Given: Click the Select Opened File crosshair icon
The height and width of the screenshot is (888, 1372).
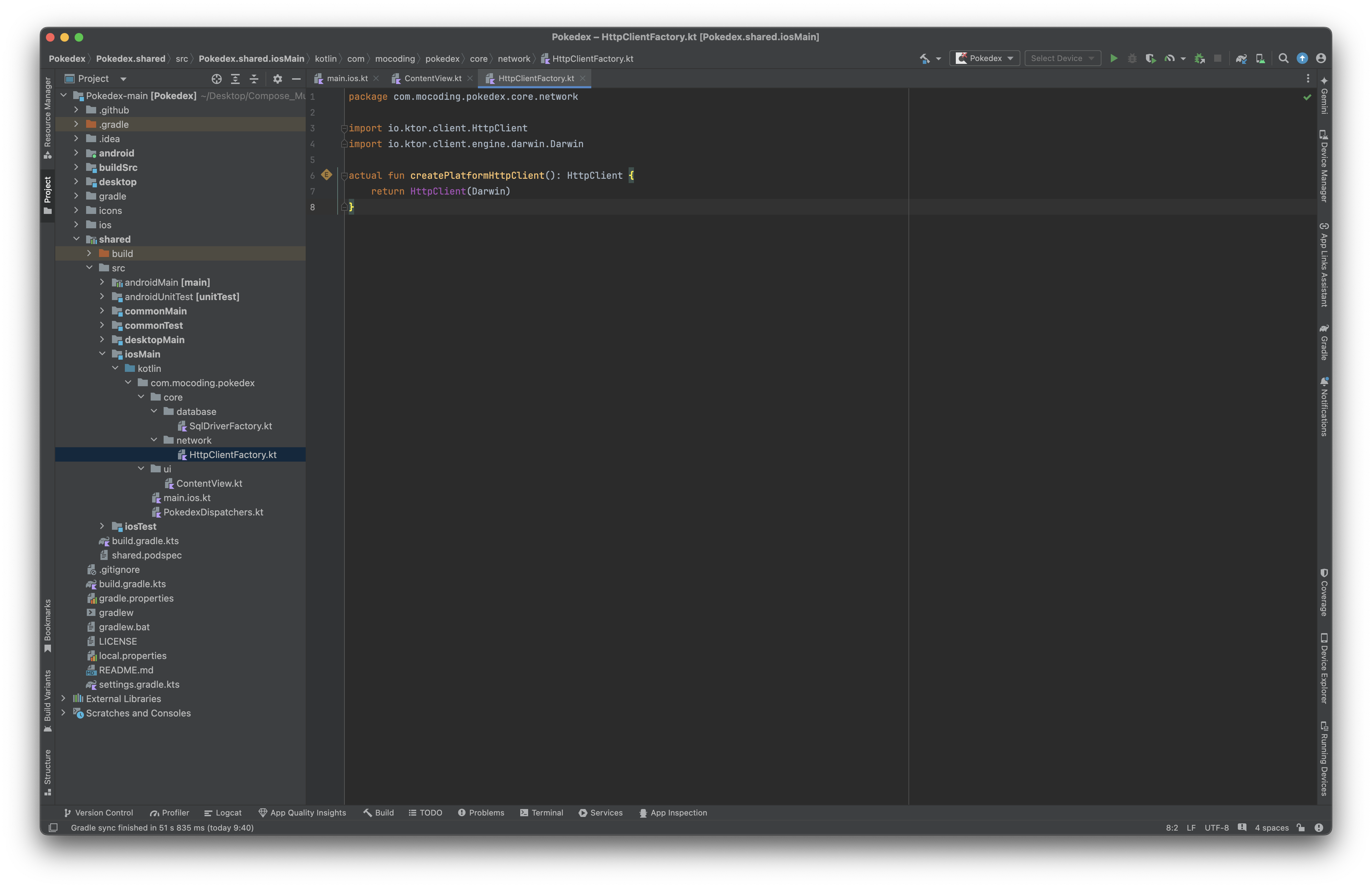Looking at the screenshot, I should pos(217,79).
